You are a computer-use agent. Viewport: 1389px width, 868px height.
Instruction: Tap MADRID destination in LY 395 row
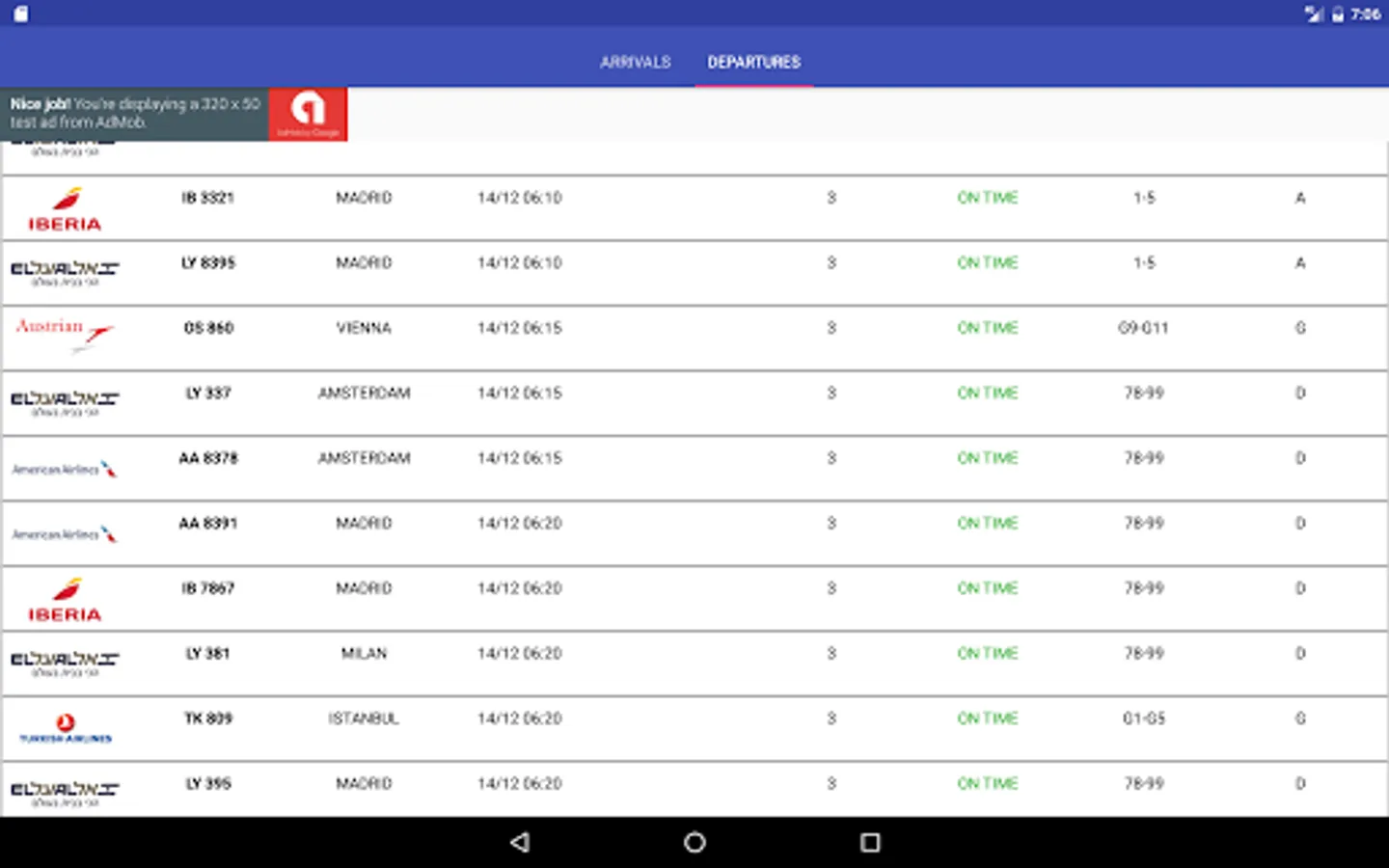click(x=364, y=783)
